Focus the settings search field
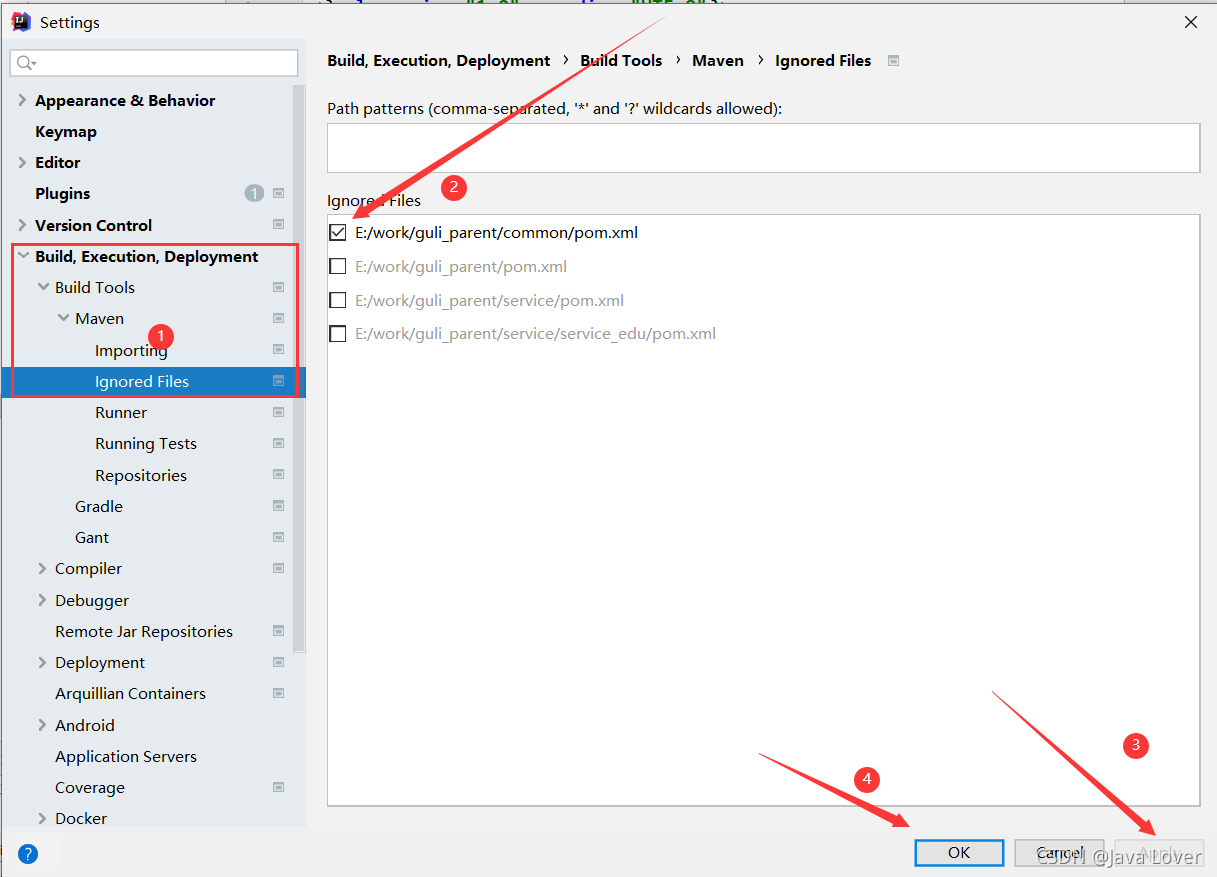This screenshot has height=877, width=1217. pos(154,63)
